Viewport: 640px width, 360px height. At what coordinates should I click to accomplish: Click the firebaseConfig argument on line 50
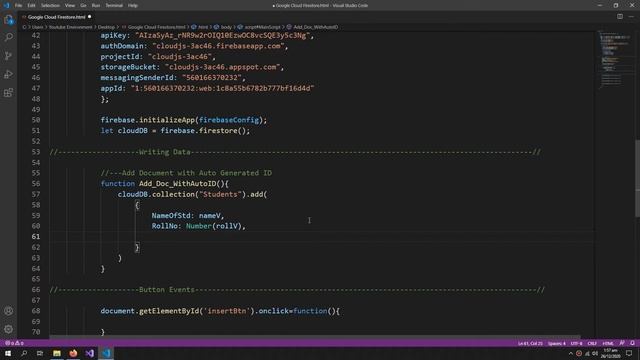tap(229, 120)
